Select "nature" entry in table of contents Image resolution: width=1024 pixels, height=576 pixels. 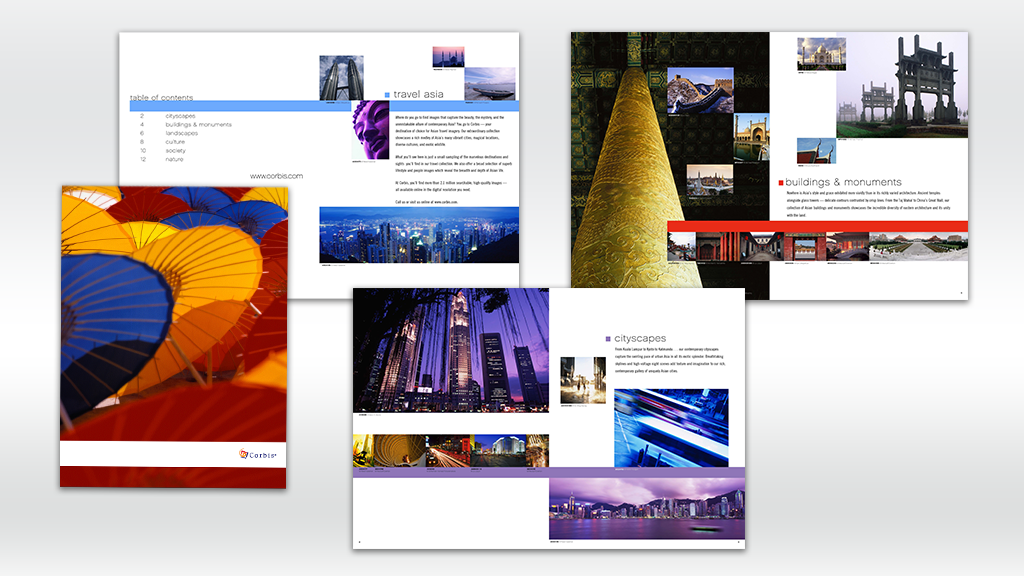174,159
